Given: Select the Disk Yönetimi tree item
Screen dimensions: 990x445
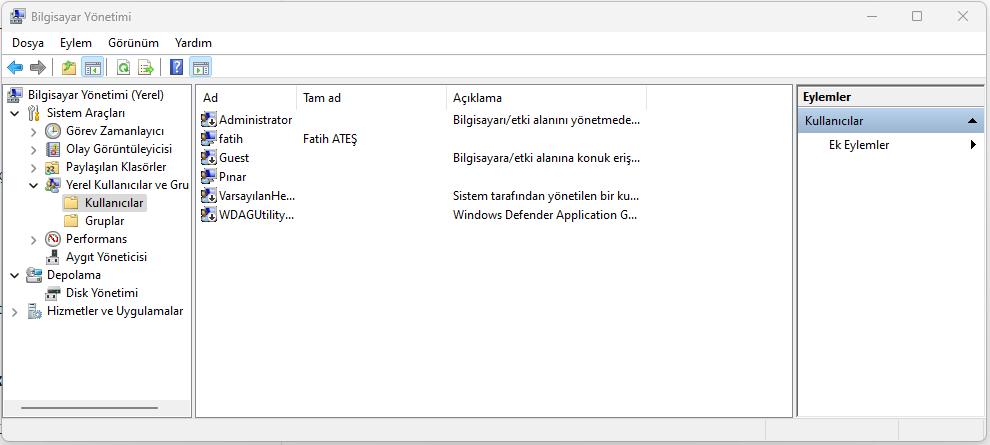Looking at the screenshot, I should coord(102,293).
